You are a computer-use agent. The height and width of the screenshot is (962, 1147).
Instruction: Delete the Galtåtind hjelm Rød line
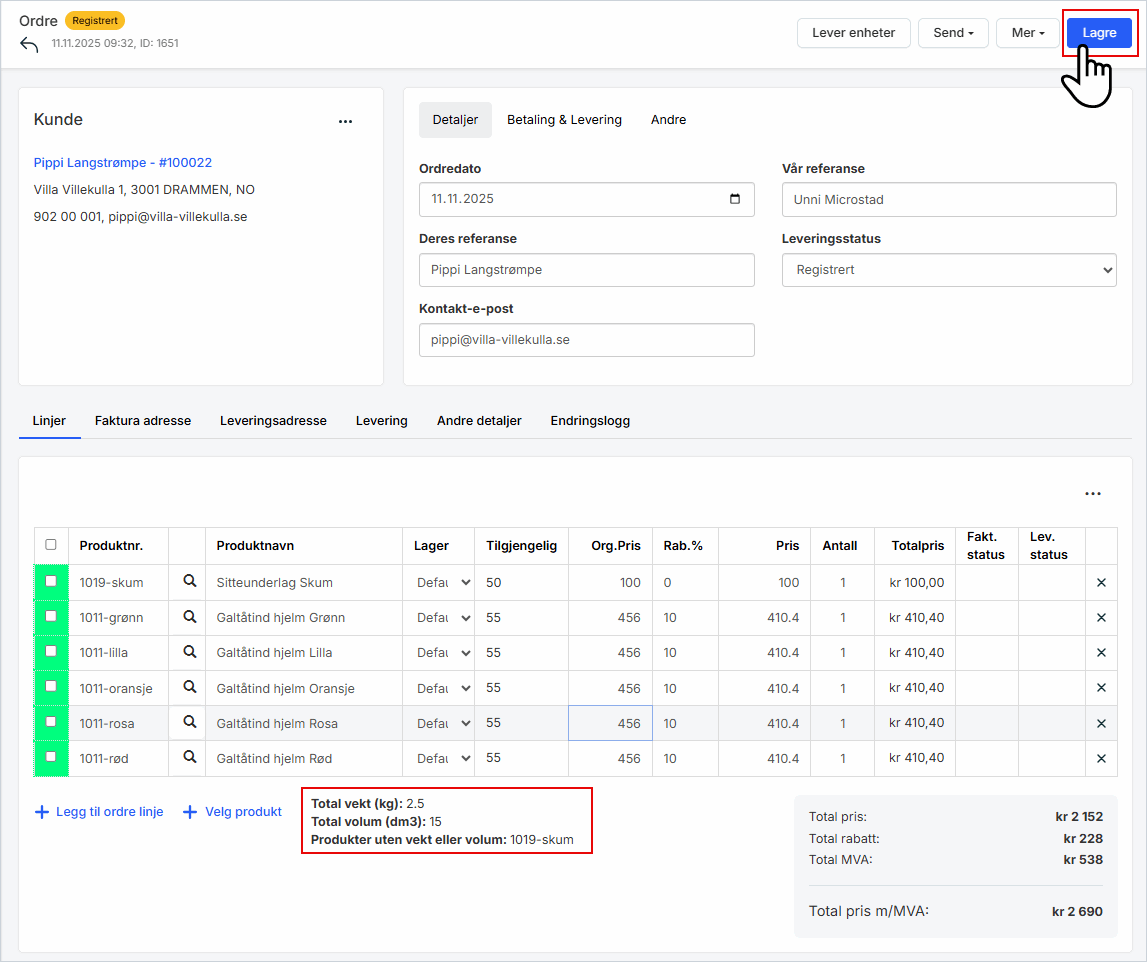1101,759
